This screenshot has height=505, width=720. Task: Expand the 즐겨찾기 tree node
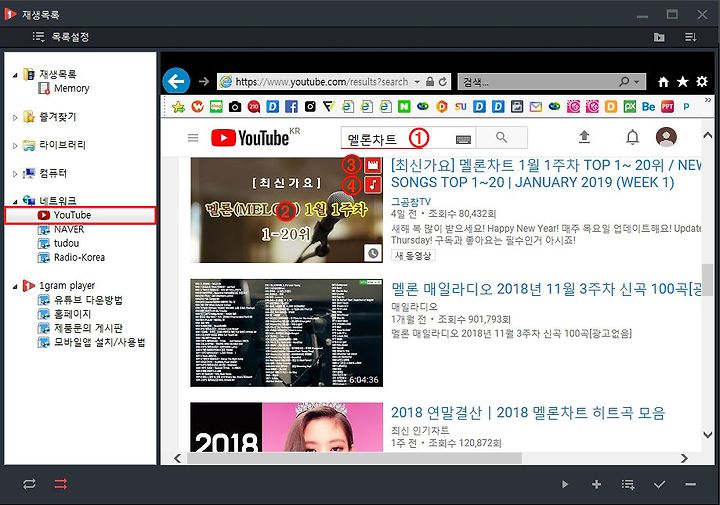pyautogui.click(x=15, y=118)
